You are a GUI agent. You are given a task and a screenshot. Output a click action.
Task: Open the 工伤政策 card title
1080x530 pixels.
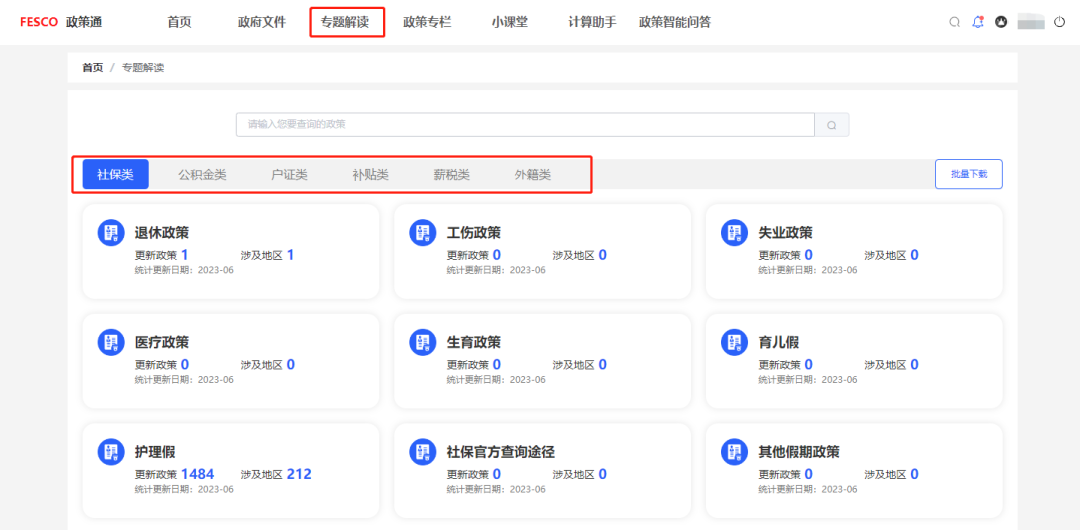click(x=474, y=233)
